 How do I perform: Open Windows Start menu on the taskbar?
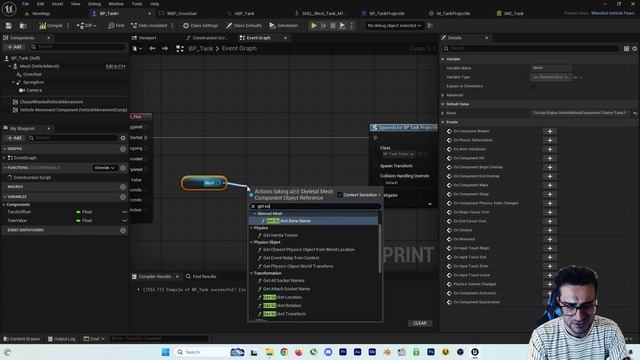(165, 352)
